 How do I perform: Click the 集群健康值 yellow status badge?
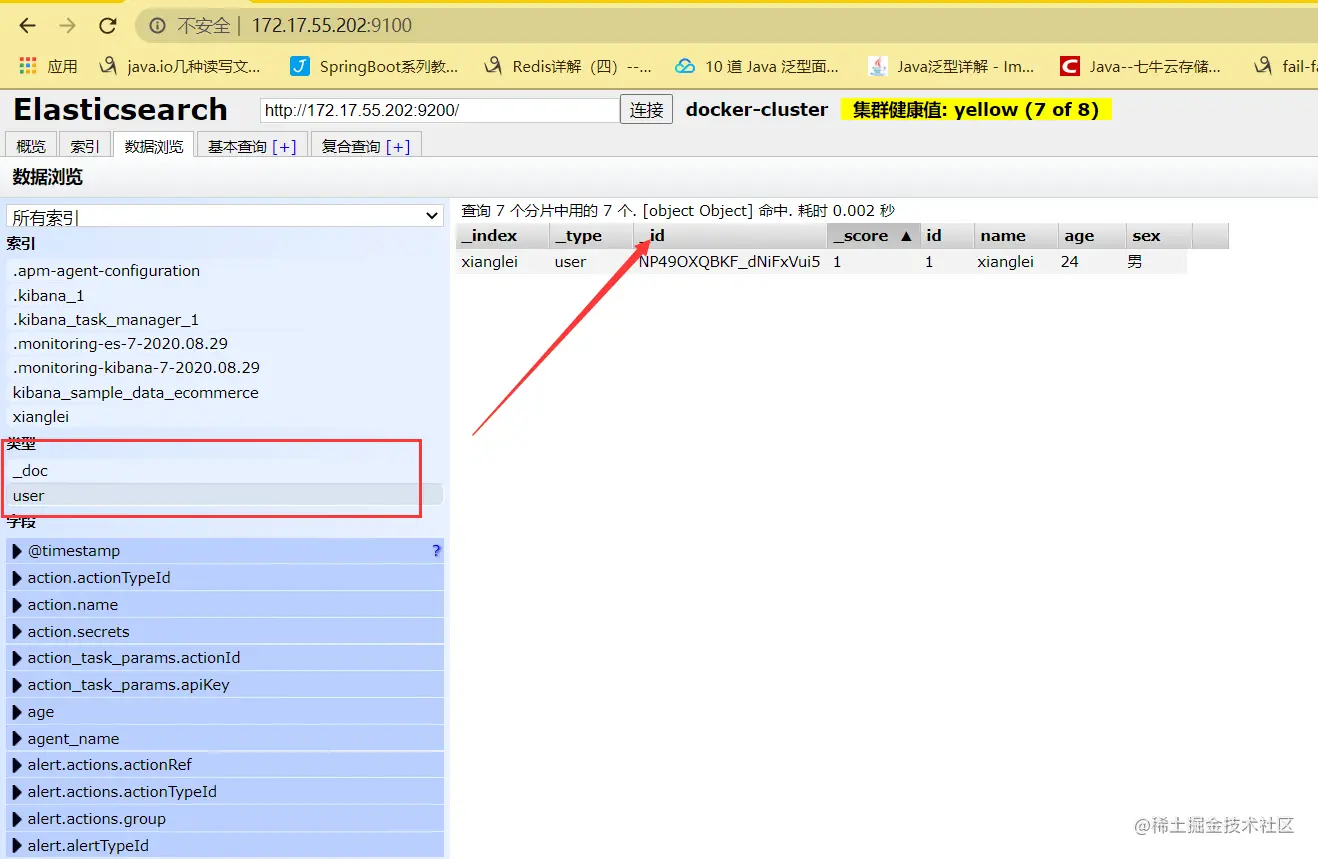976,110
